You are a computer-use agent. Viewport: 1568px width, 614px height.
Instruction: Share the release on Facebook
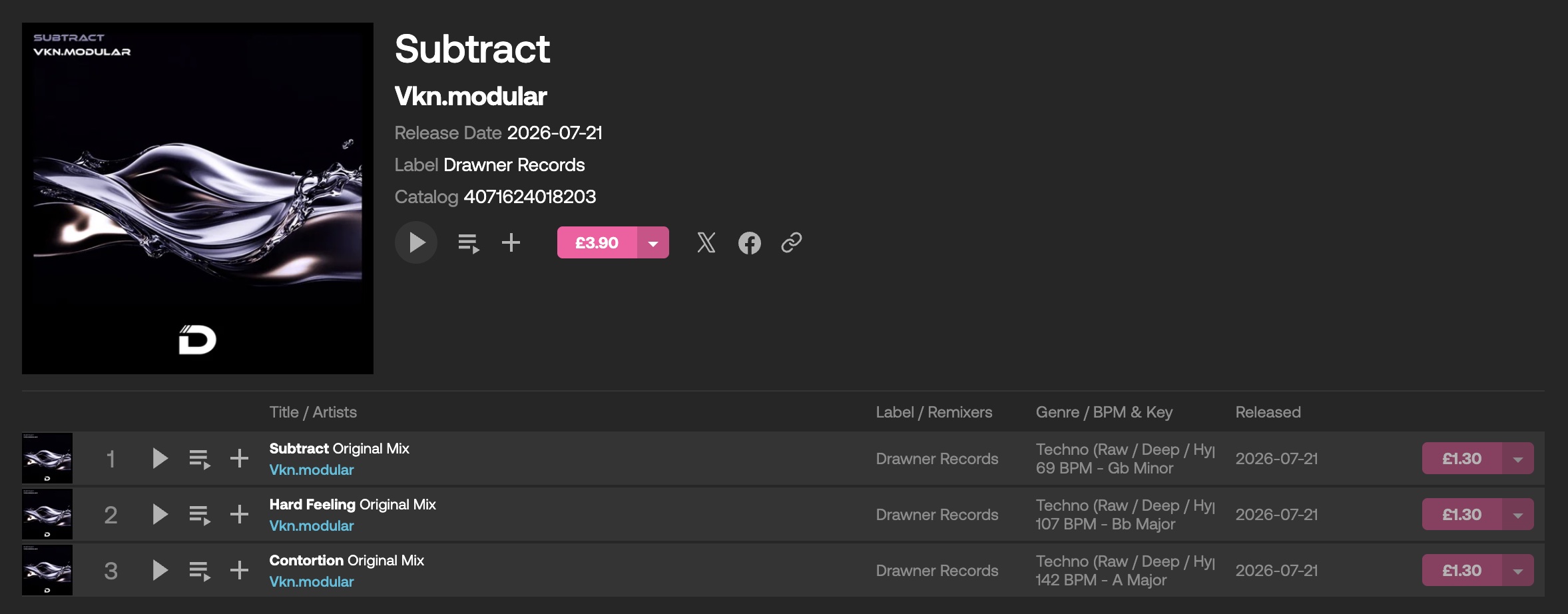pos(749,243)
